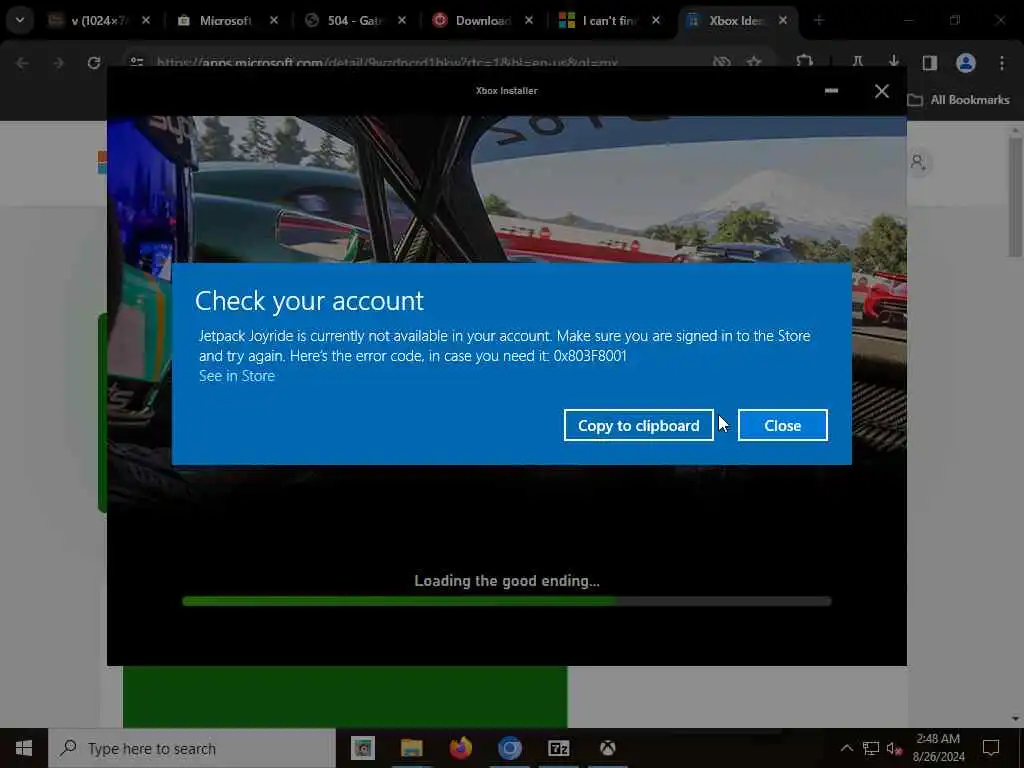Switch to the v (1024× browser tab
Screen dimensions: 1024x768
tap(98, 21)
